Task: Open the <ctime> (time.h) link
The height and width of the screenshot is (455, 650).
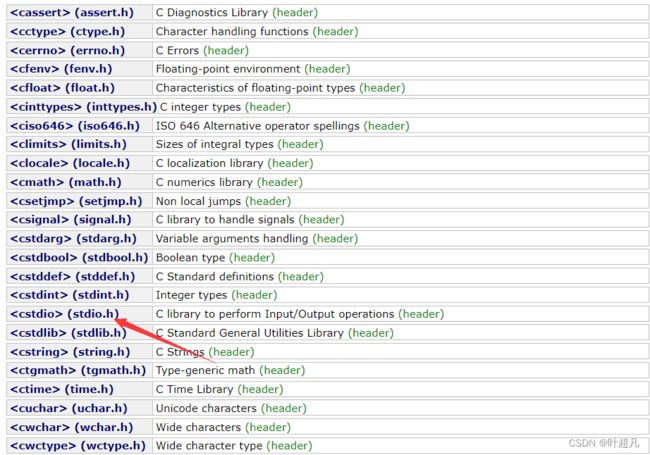Action: click(61, 390)
